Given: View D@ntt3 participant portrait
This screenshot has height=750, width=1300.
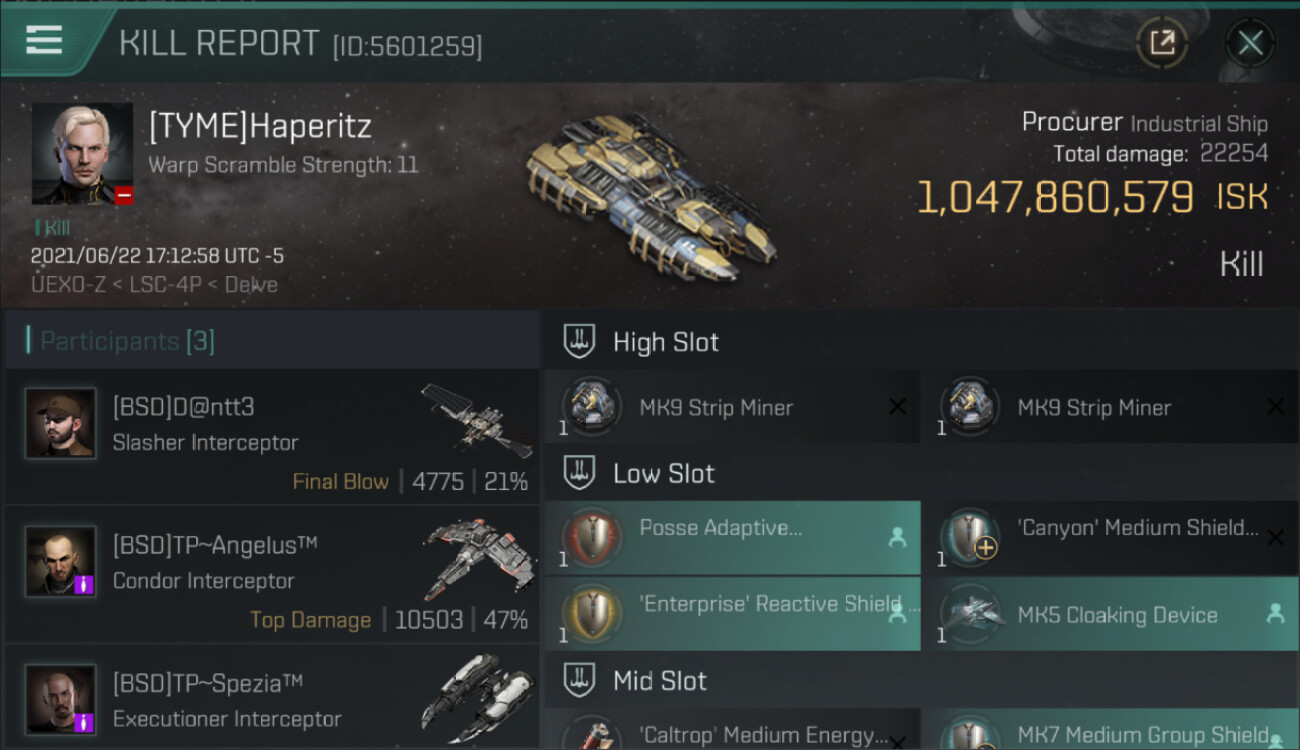Looking at the screenshot, I should (60, 424).
